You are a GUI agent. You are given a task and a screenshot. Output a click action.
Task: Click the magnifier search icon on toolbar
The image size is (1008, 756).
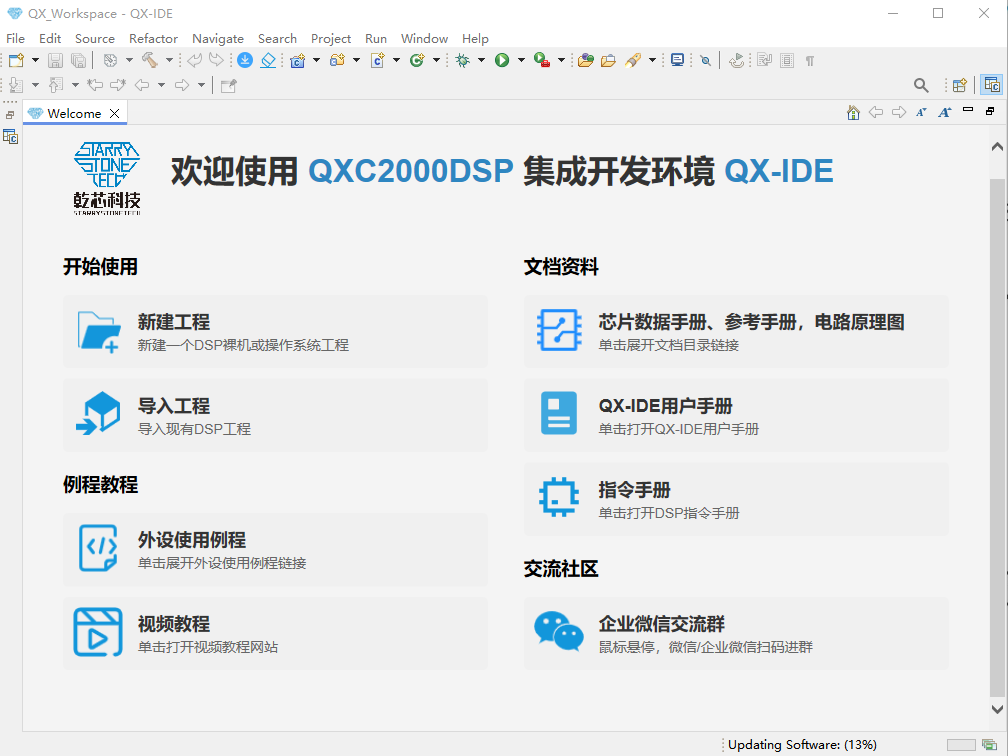point(921,85)
